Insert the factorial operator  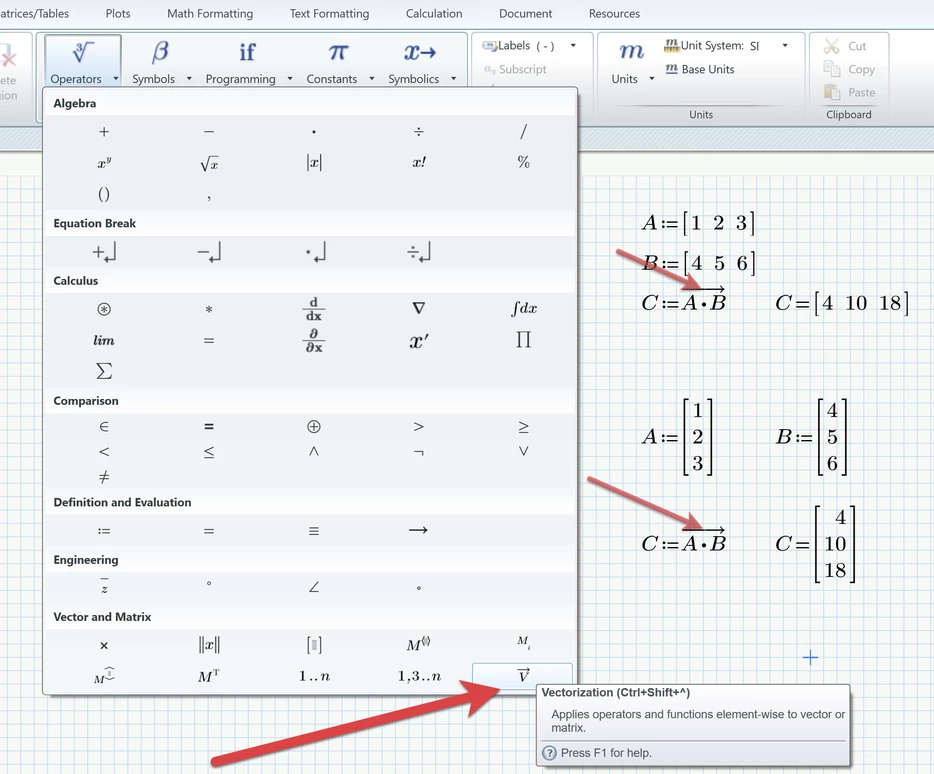(x=419, y=162)
